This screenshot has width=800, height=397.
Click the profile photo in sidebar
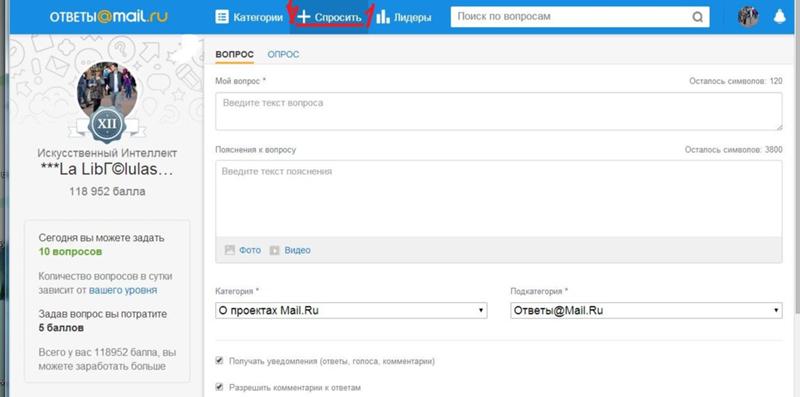107,89
